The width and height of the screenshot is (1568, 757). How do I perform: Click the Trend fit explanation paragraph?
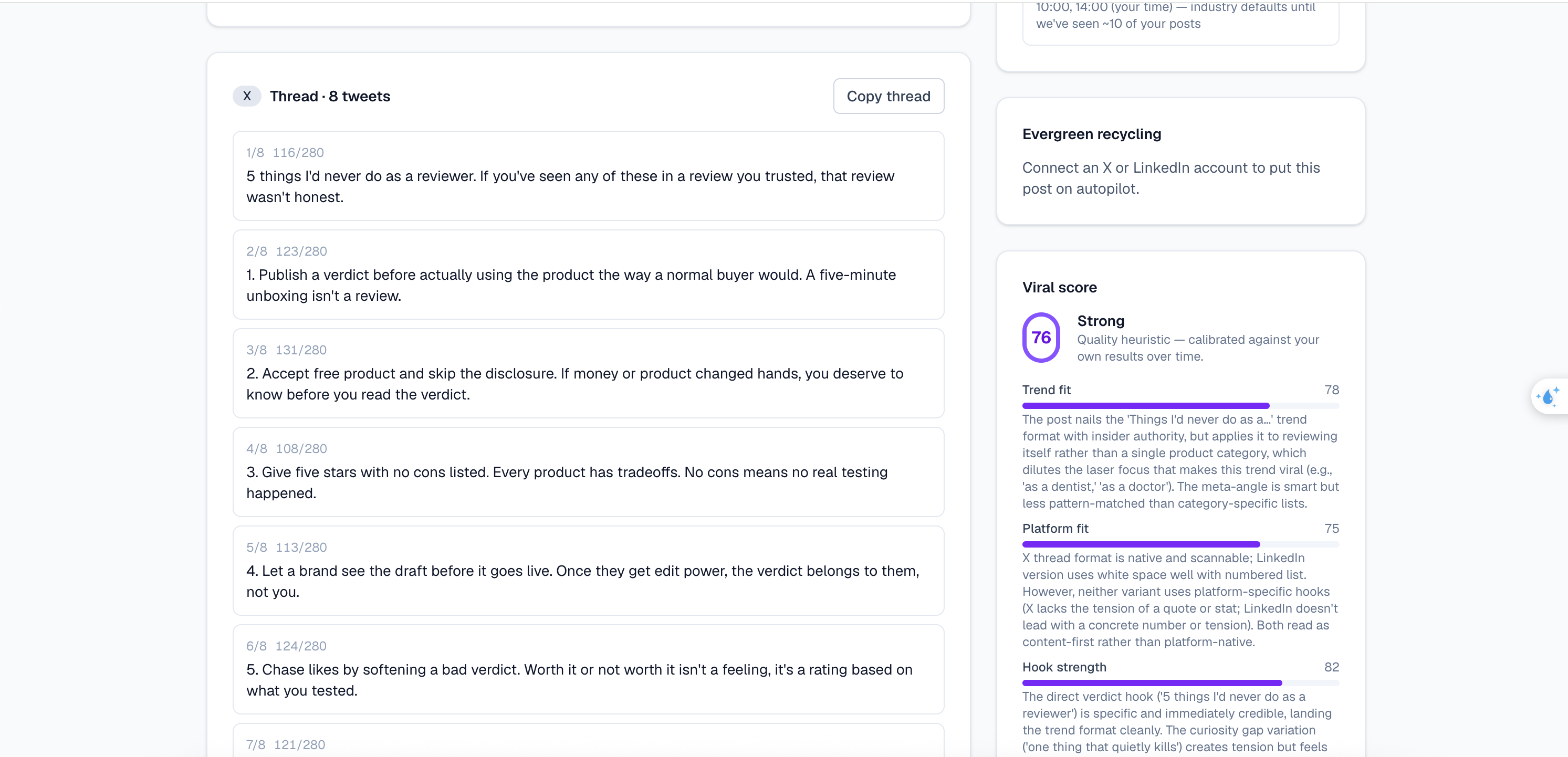[x=1180, y=461]
